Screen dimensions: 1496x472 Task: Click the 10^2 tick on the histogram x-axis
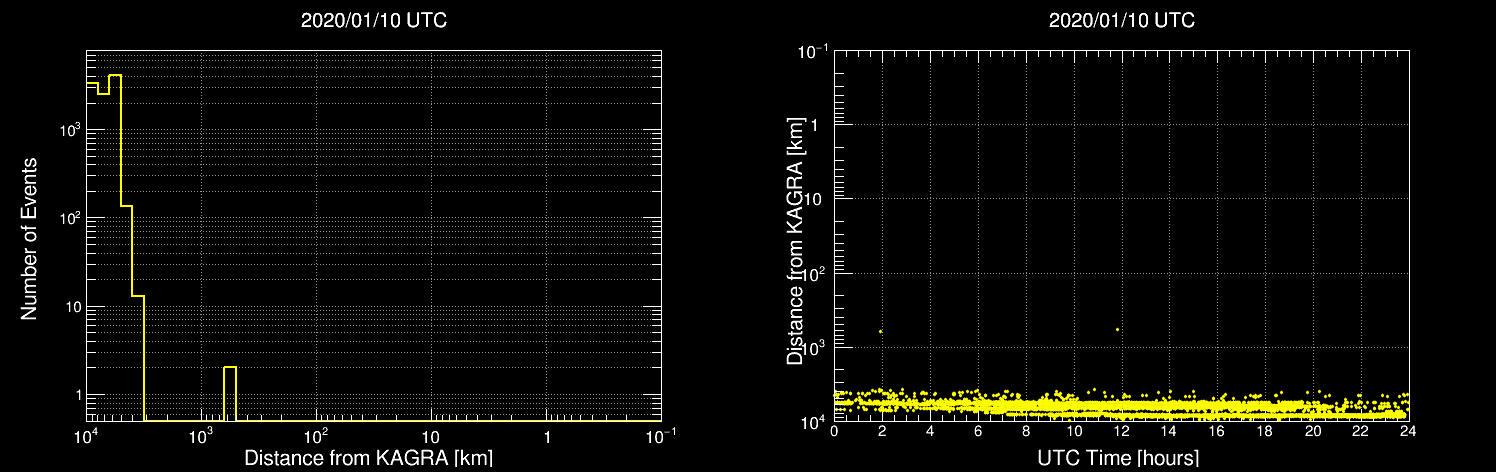[x=317, y=437]
